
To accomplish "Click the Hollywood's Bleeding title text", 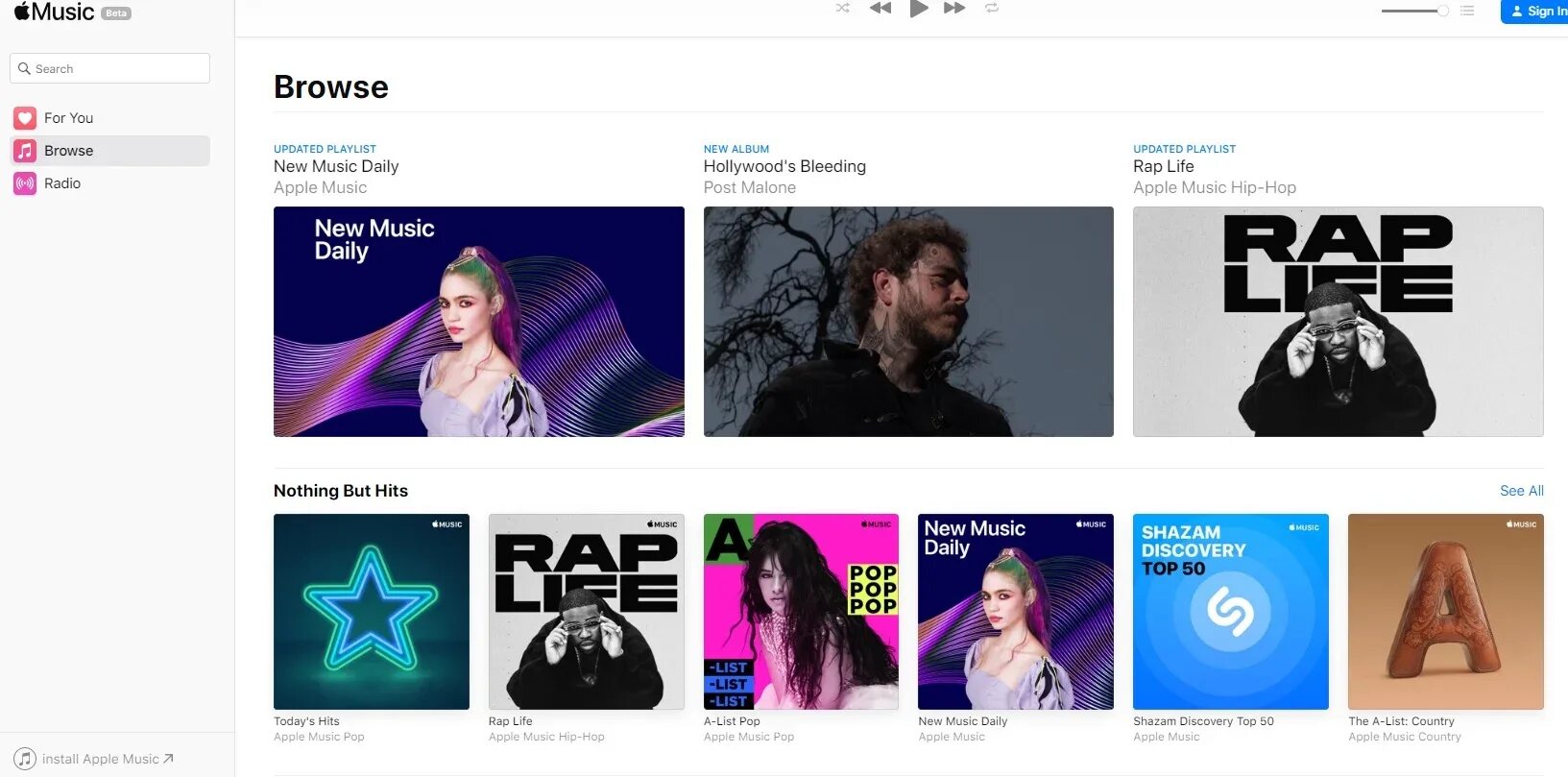I will (x=784, y=166).
